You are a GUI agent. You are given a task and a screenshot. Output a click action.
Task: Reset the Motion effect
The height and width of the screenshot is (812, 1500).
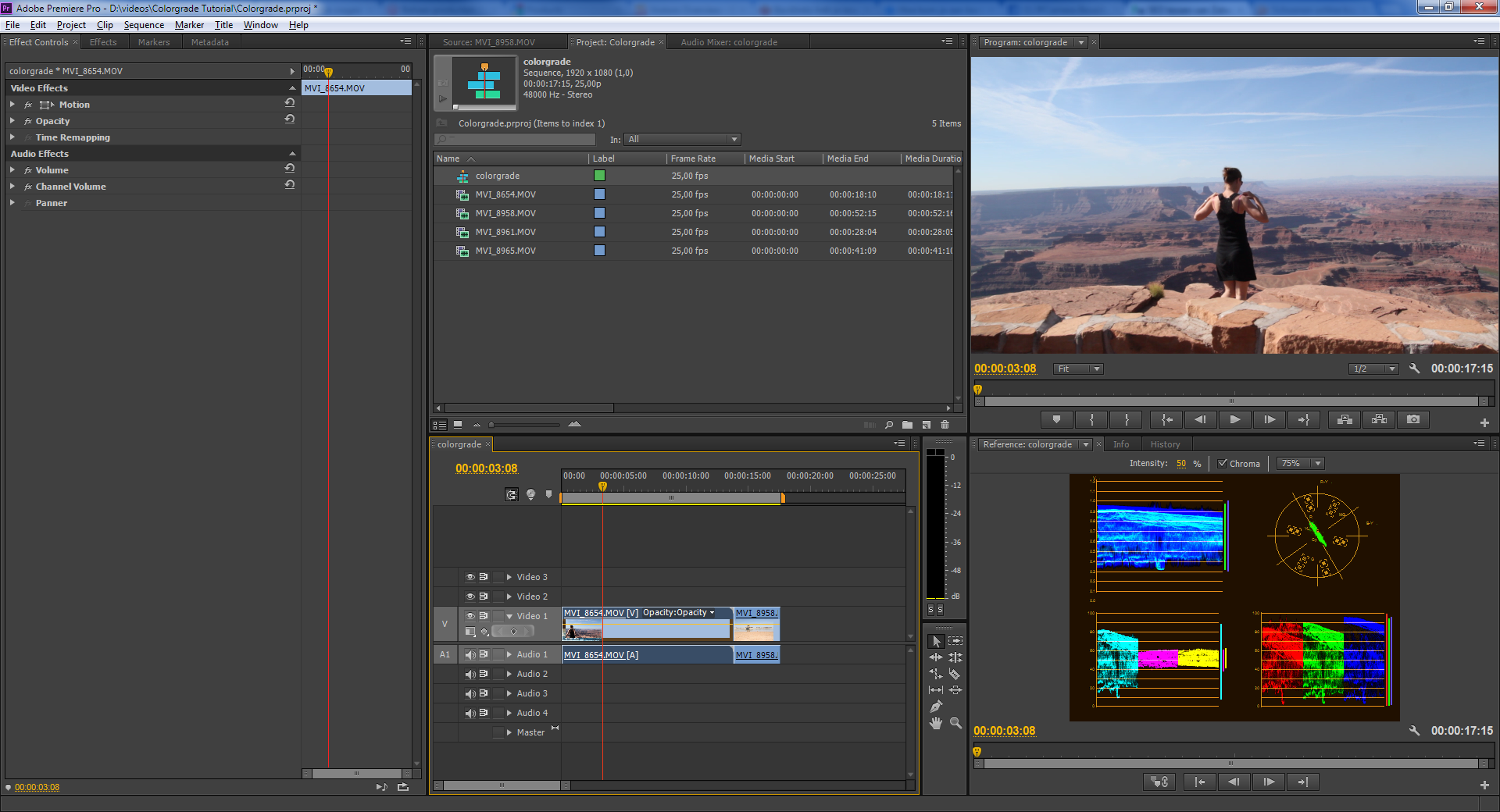(290, 102)
